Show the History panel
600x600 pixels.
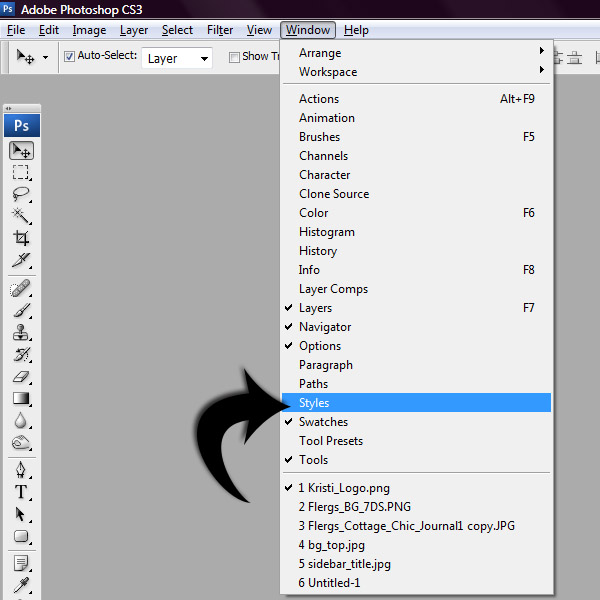pos(416,251)
